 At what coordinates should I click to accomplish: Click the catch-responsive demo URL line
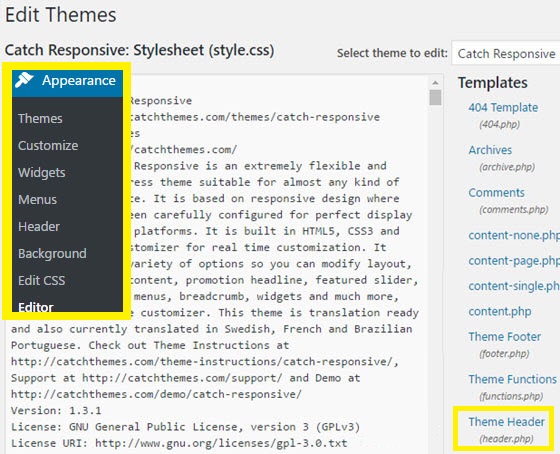tap(156, 394)
